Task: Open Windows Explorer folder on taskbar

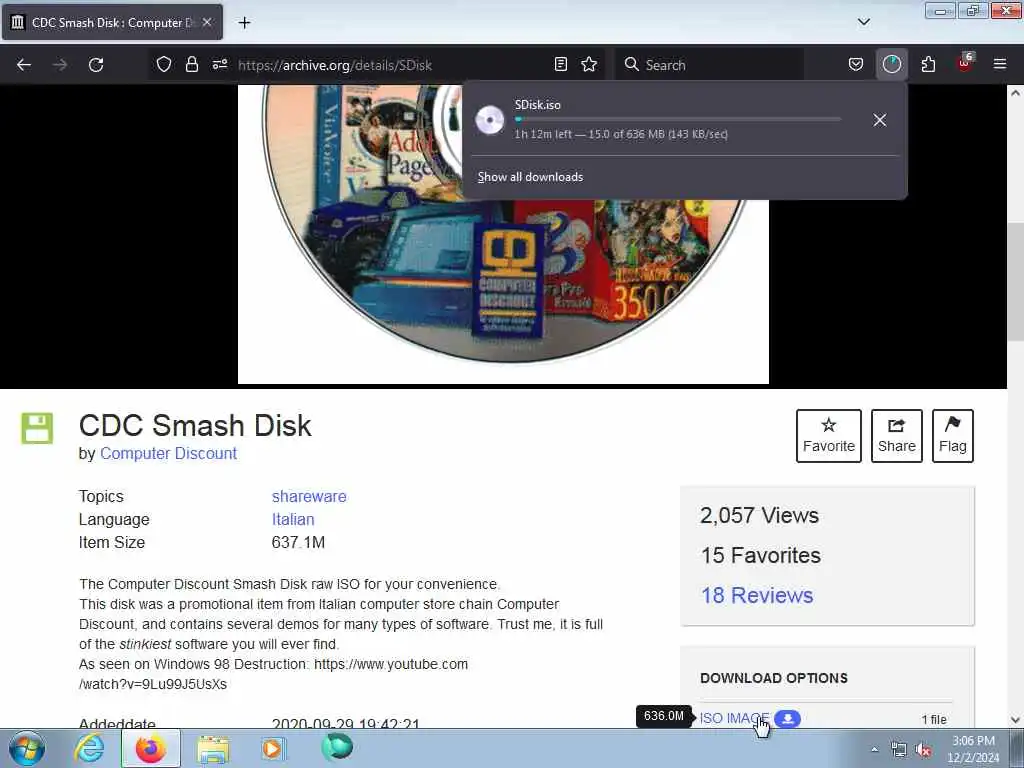Action: pos(214,749)
